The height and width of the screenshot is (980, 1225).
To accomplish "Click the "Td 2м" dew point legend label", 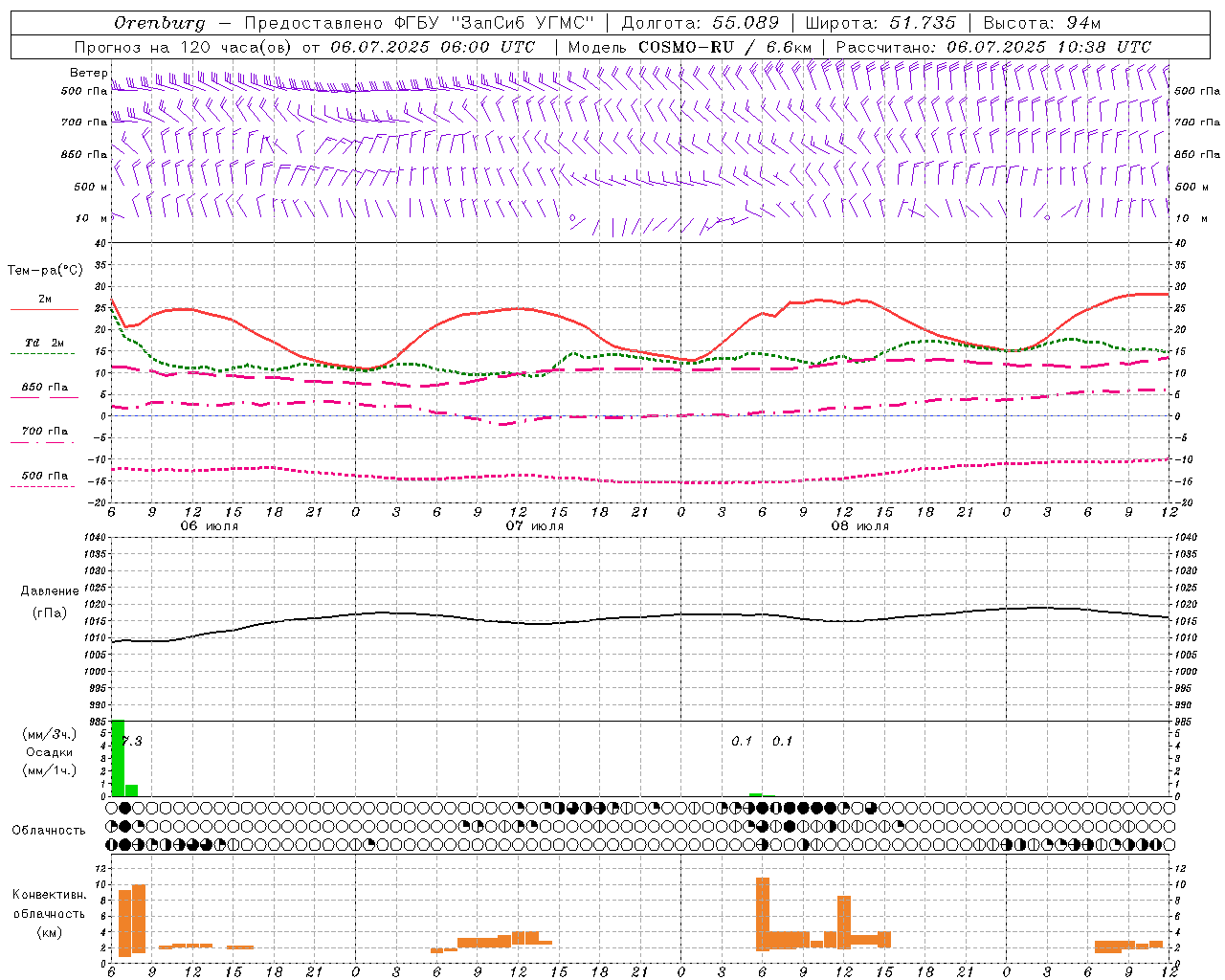I will point(44,343).
